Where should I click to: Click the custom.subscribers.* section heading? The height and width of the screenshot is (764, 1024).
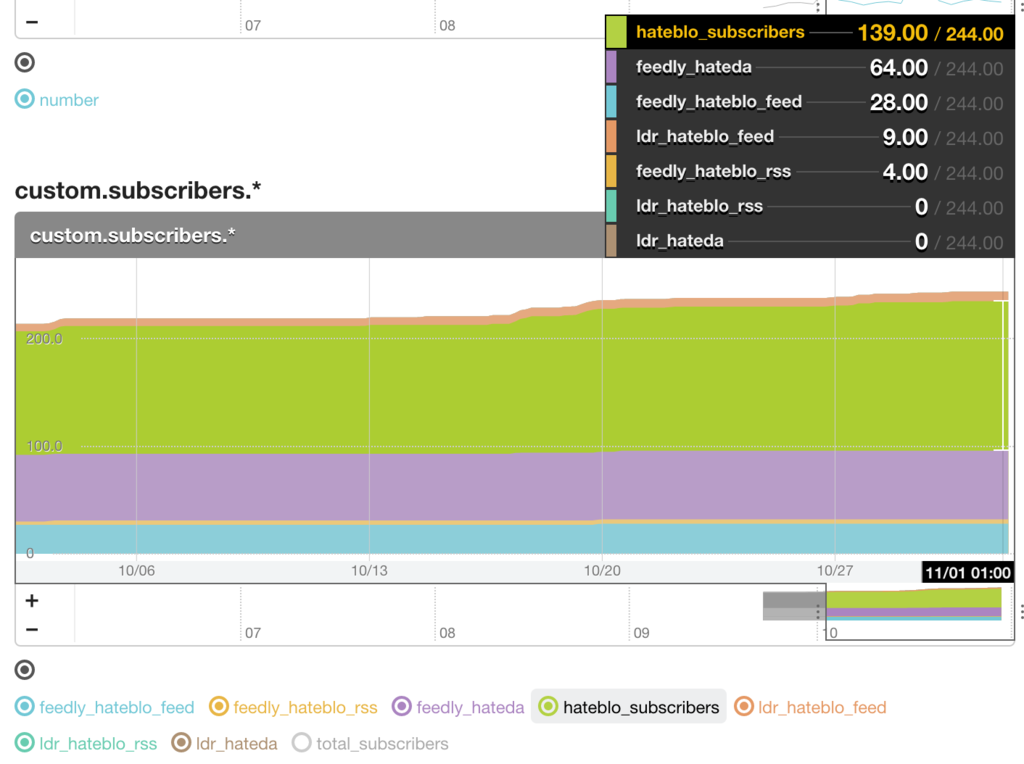pyautogui.click(x=138, y=191)
